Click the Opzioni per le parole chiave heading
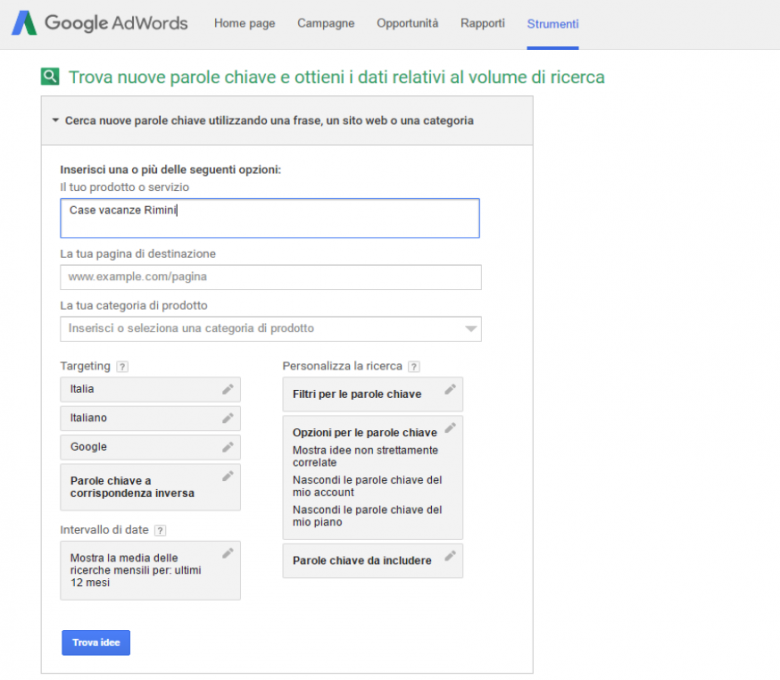 (x=365, y=433)
